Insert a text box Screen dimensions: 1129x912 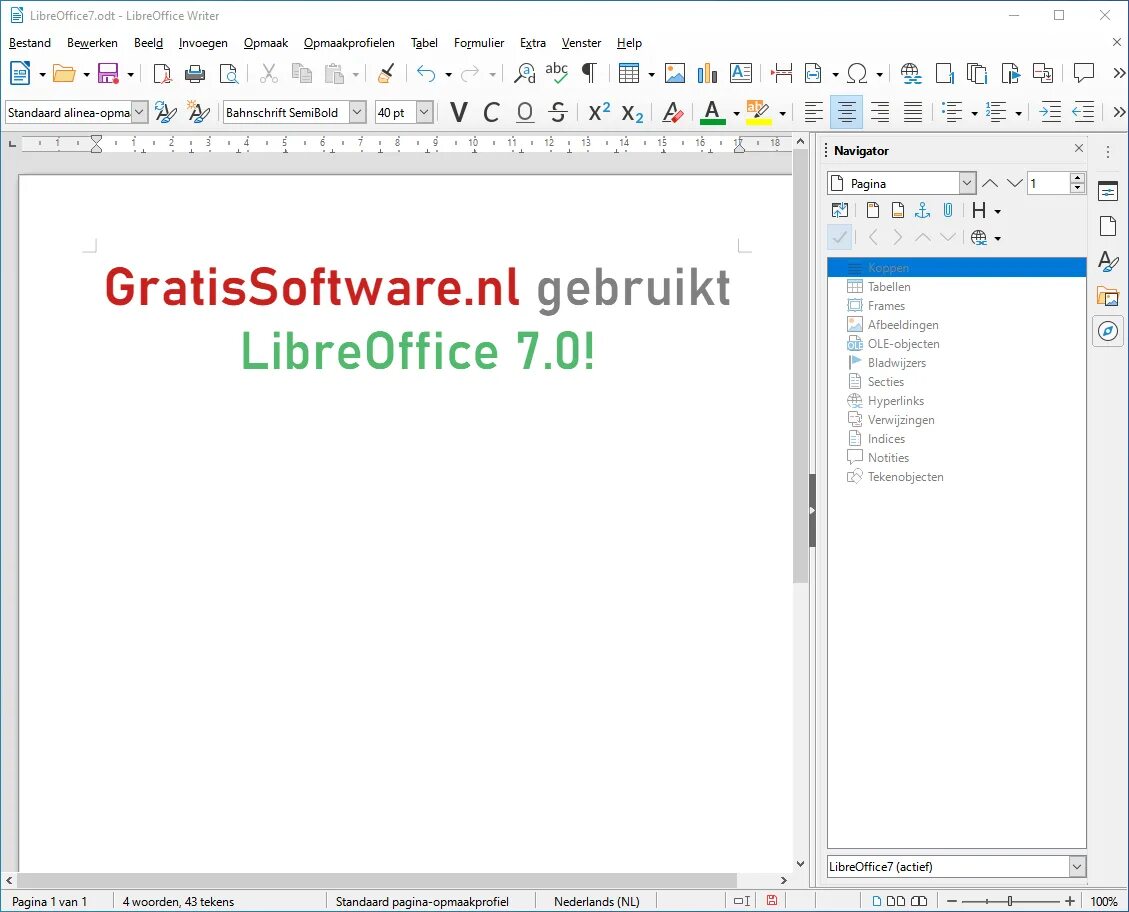[x=741, y=73]
